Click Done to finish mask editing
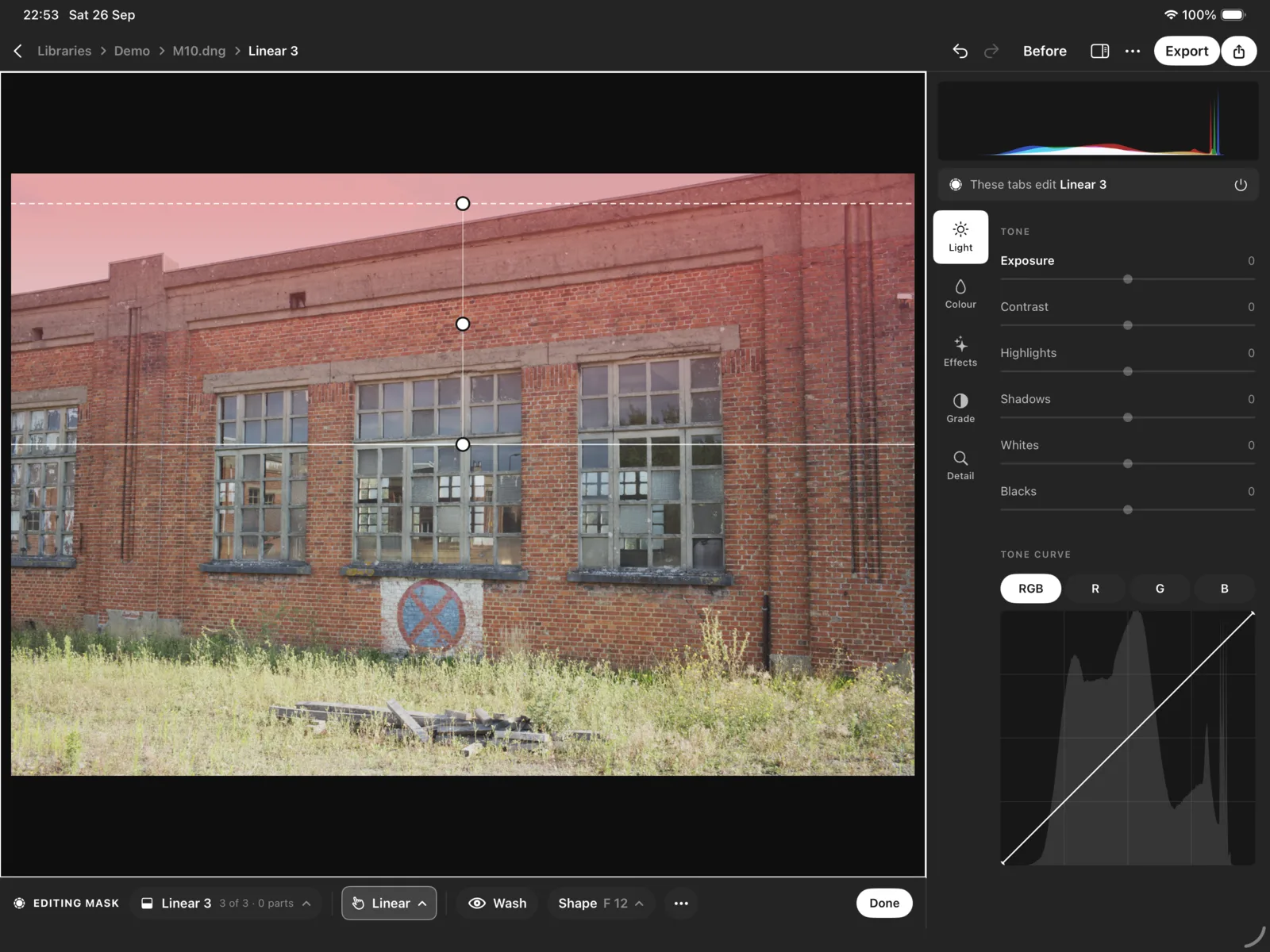1270x952 pixels. [x=884, y=903]
